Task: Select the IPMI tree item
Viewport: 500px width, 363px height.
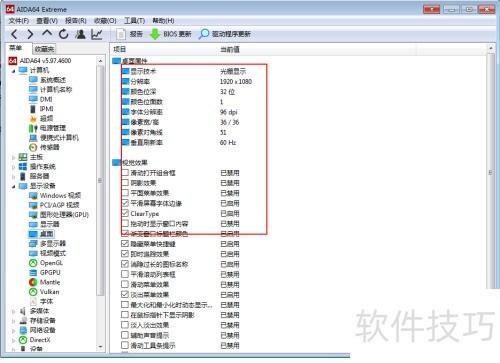Action: 41,109
